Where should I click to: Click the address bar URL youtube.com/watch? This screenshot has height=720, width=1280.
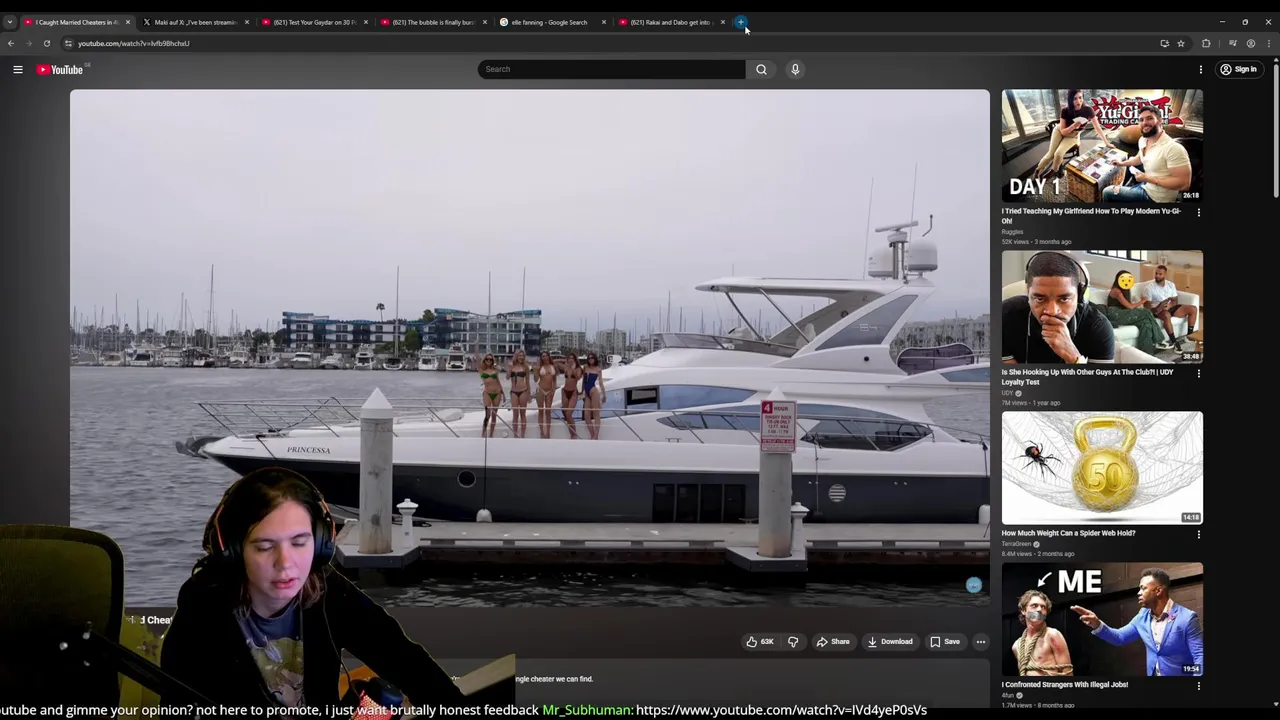click(x=134, y=43)
